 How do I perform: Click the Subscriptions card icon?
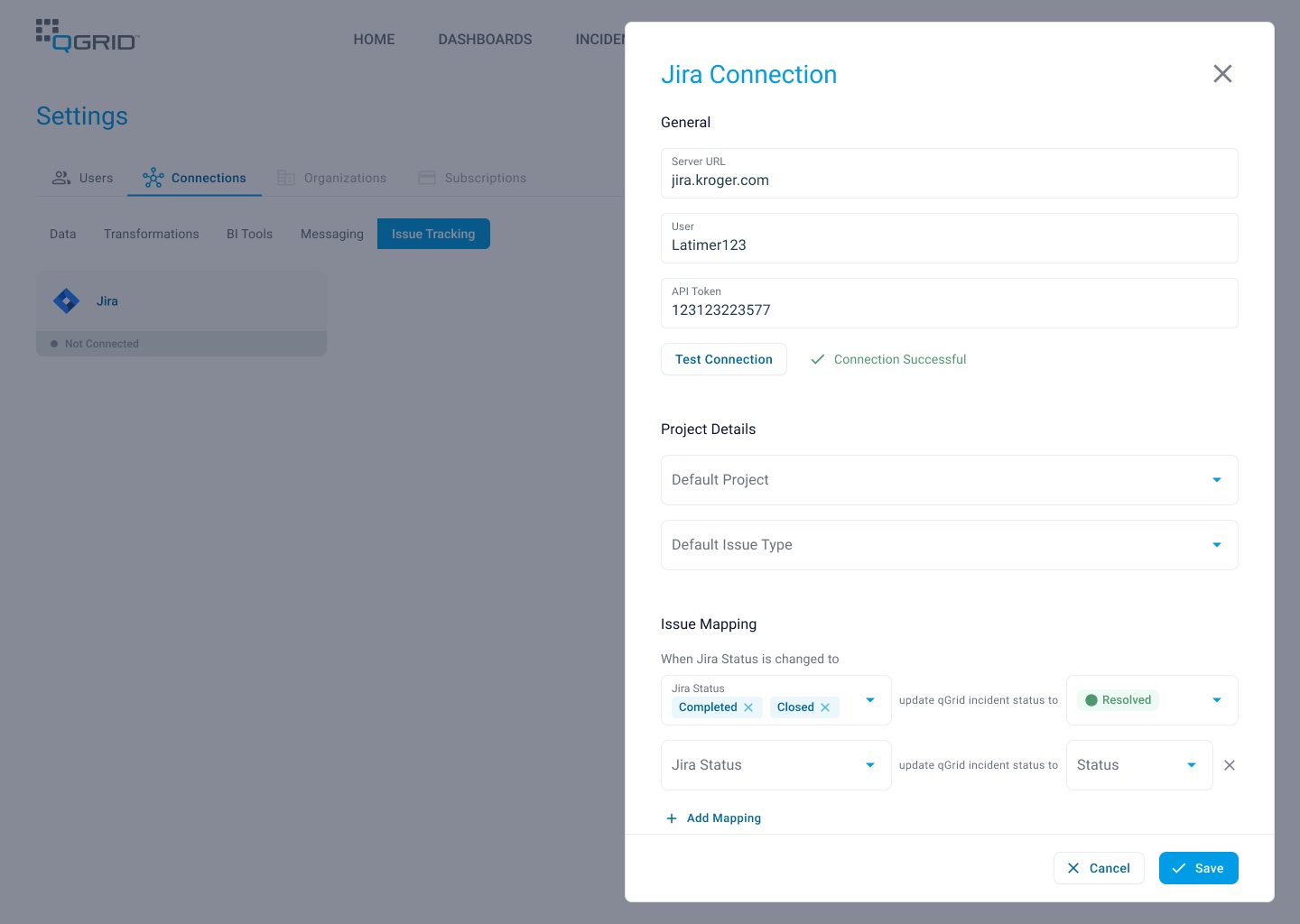click(x=427, y=178)
